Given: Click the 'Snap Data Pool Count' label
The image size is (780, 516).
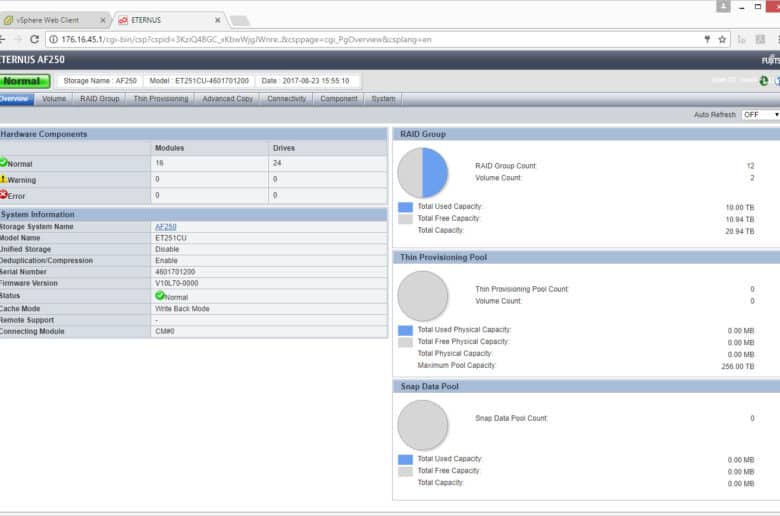Looking at the screenshot, I should click(x=511, y=418).
